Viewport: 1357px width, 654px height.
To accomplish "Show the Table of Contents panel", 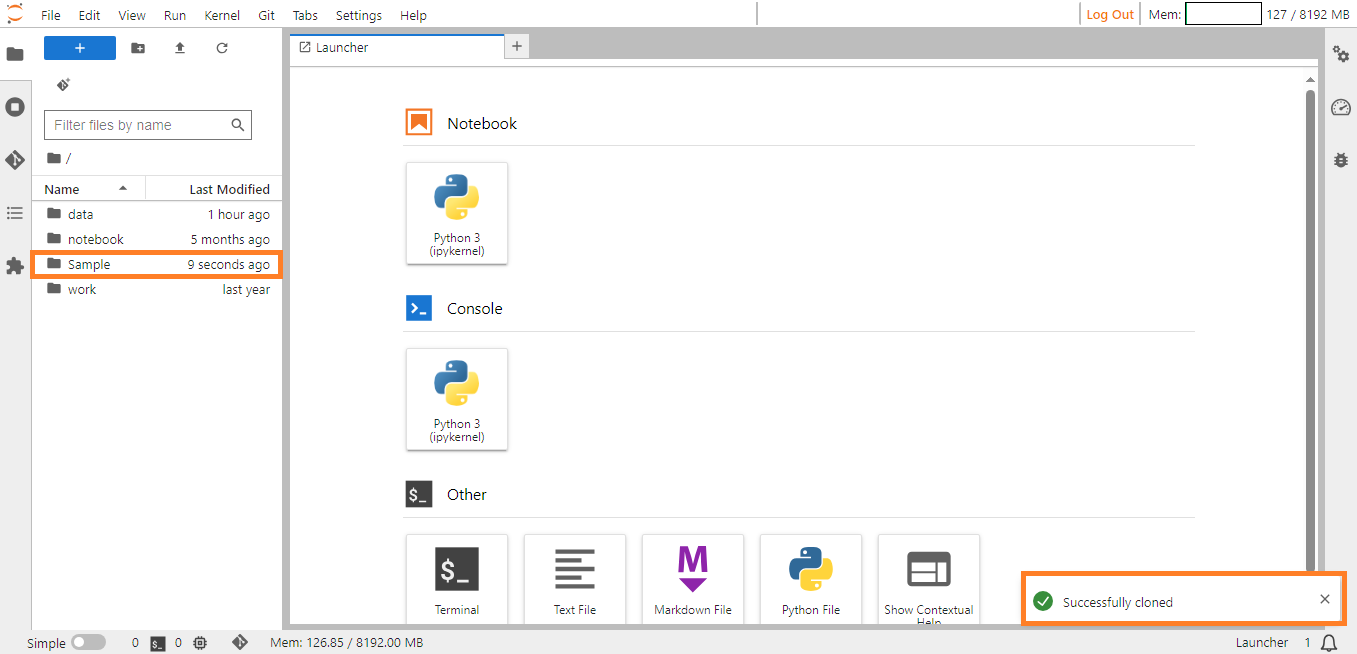I will 15,213.
